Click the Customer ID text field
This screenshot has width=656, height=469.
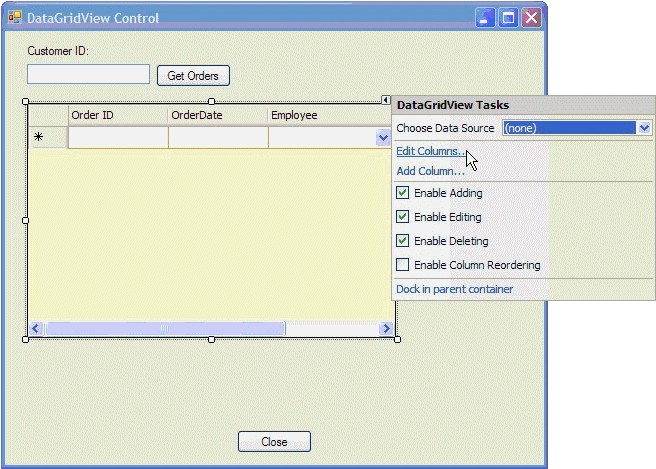click(x=88, y=74)
